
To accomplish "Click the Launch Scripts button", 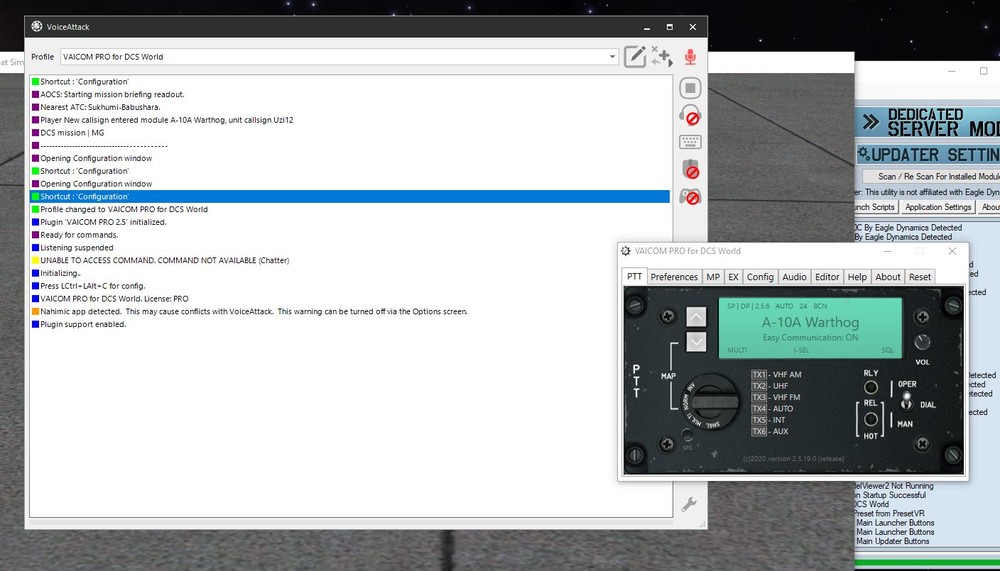I will click(x=877, y=207).
